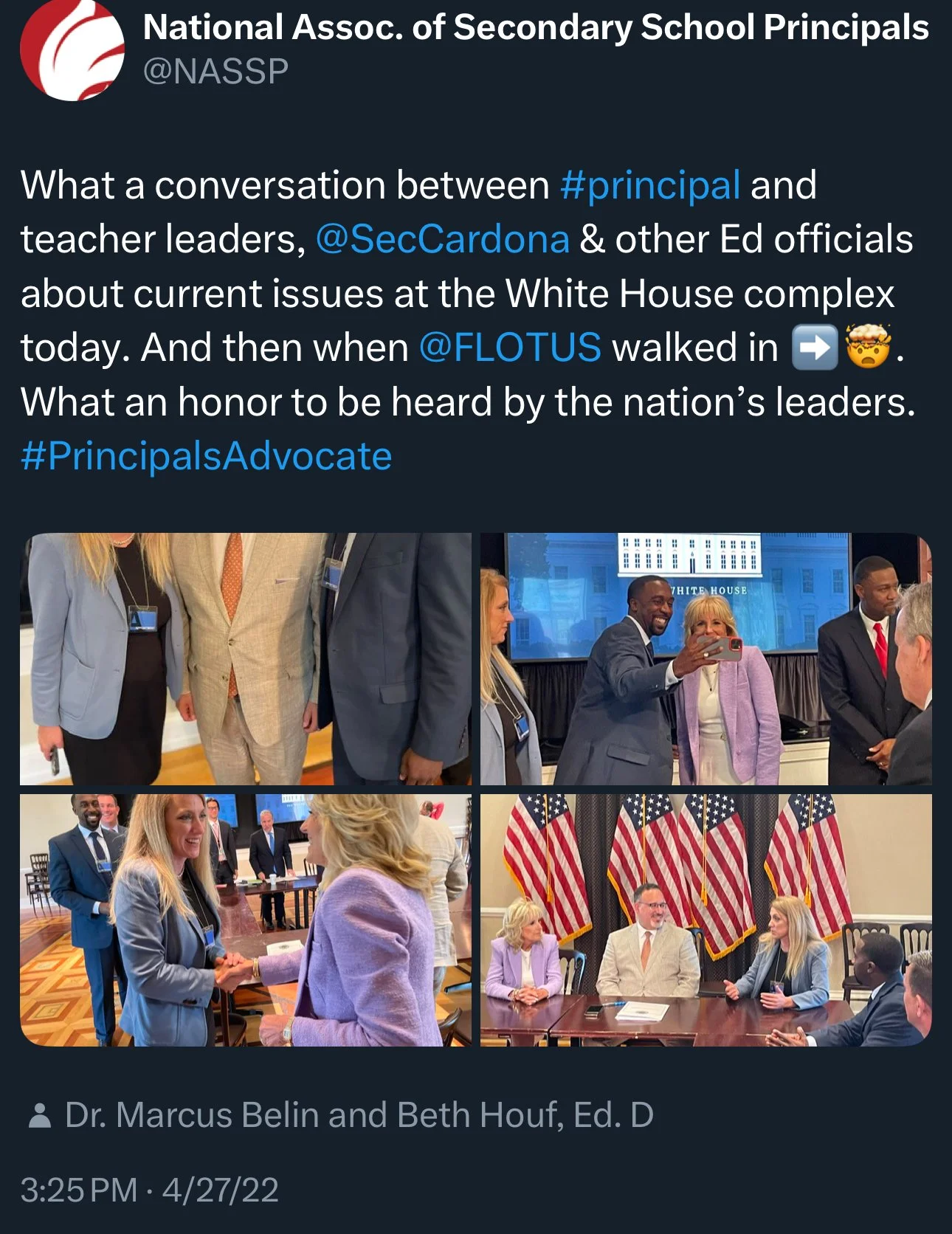Open the @FLOTUS mention
952x1234 pixels.
(x=510, y=348)
